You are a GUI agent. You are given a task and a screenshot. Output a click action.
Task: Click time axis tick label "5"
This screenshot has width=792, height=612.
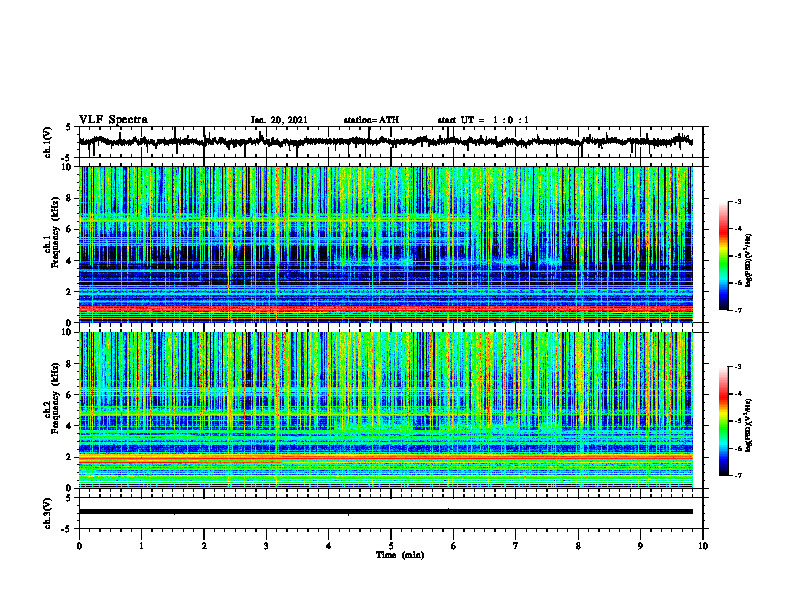(x=391, y=546)
